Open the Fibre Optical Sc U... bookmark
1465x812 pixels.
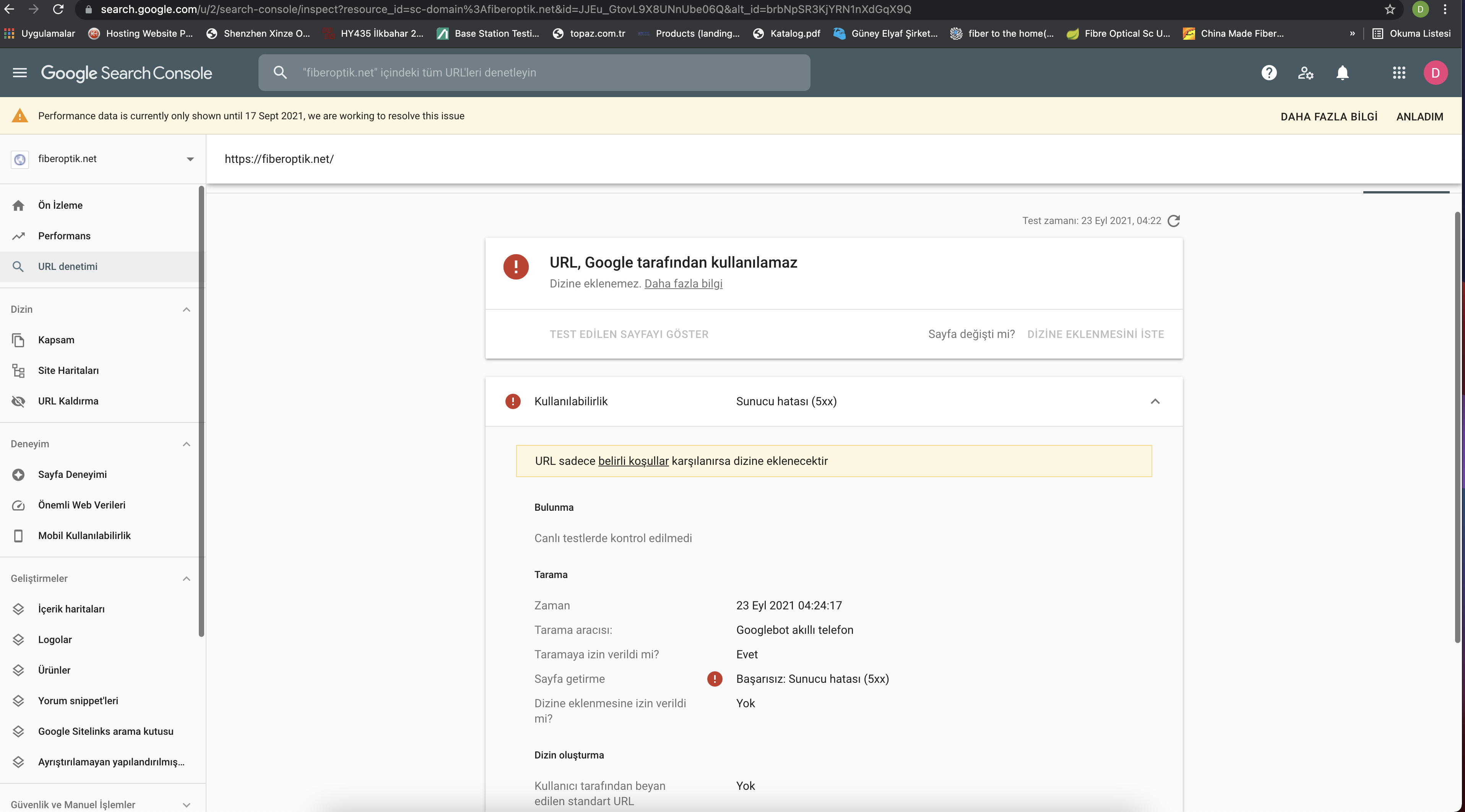(1119, 34)
